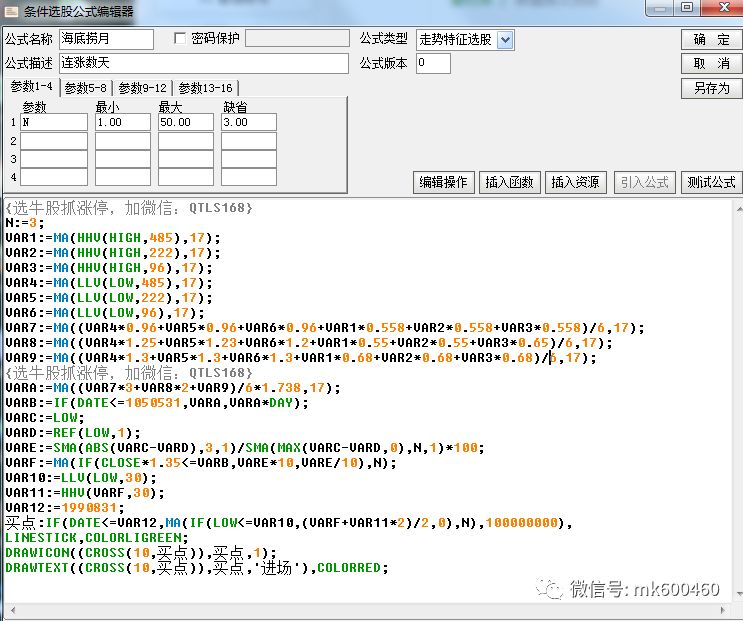Choose 另存为 to save as new
This screenshot has width=743, height=621.
[x=711, y=87]
